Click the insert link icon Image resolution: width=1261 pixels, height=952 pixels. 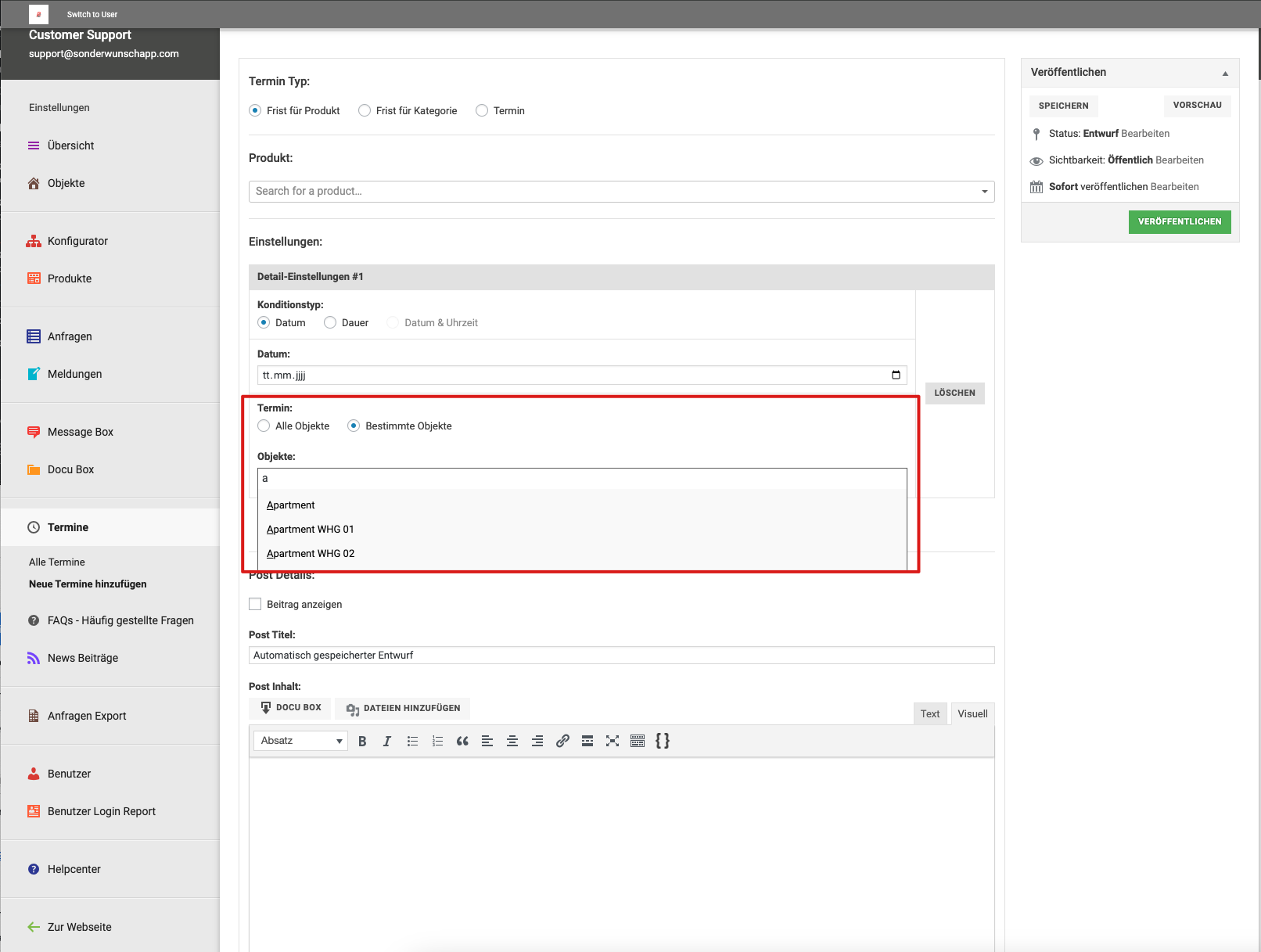pyautogui.click(x=562, y=741)
